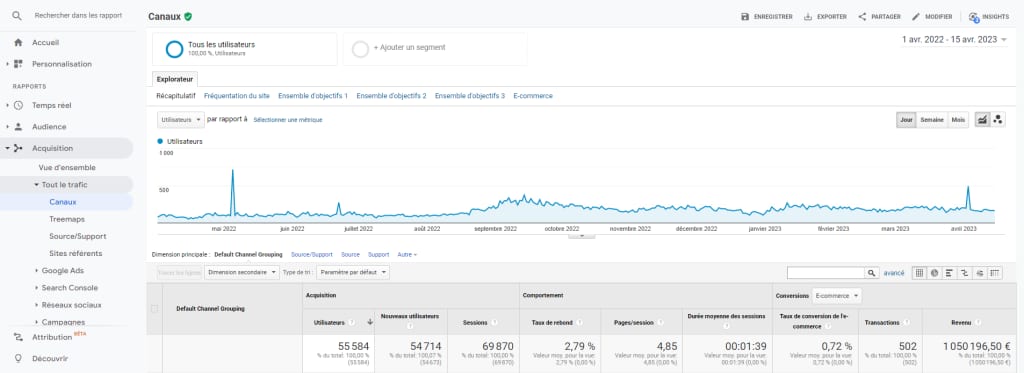Open Vue d'ensemble under Acquisition
The height and width of the screenshot is (373, 1024).
67,168
